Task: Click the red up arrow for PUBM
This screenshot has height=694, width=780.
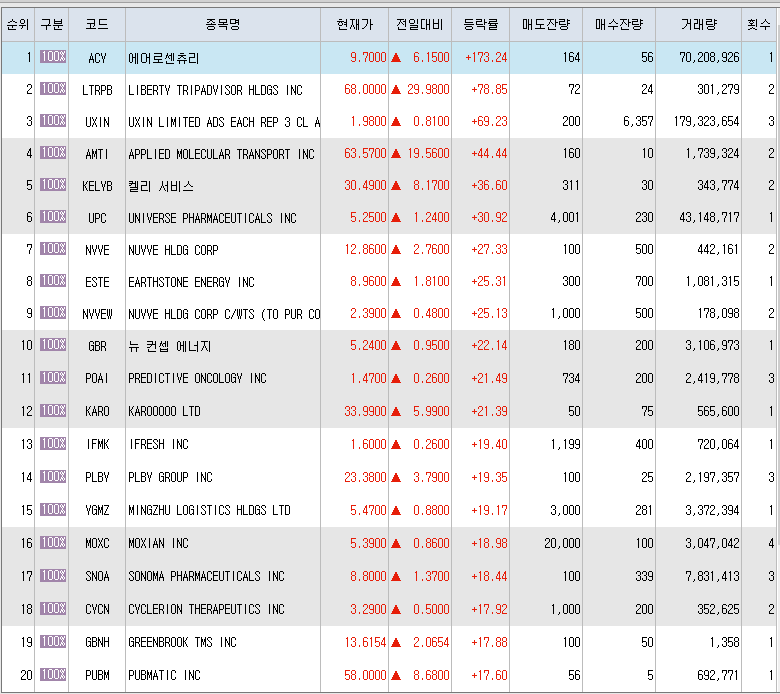Action: click(396, 675)
